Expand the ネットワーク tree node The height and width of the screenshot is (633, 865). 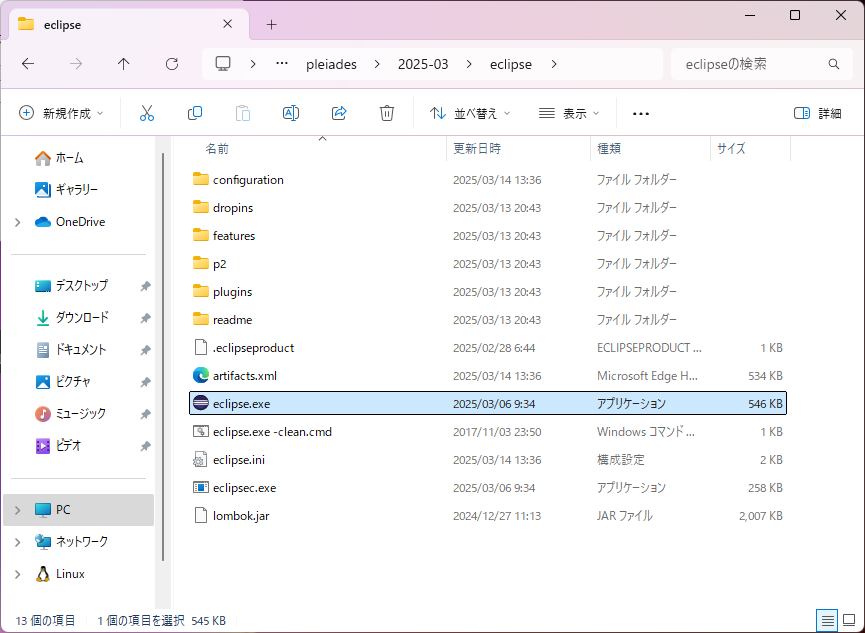click(18, 542)
